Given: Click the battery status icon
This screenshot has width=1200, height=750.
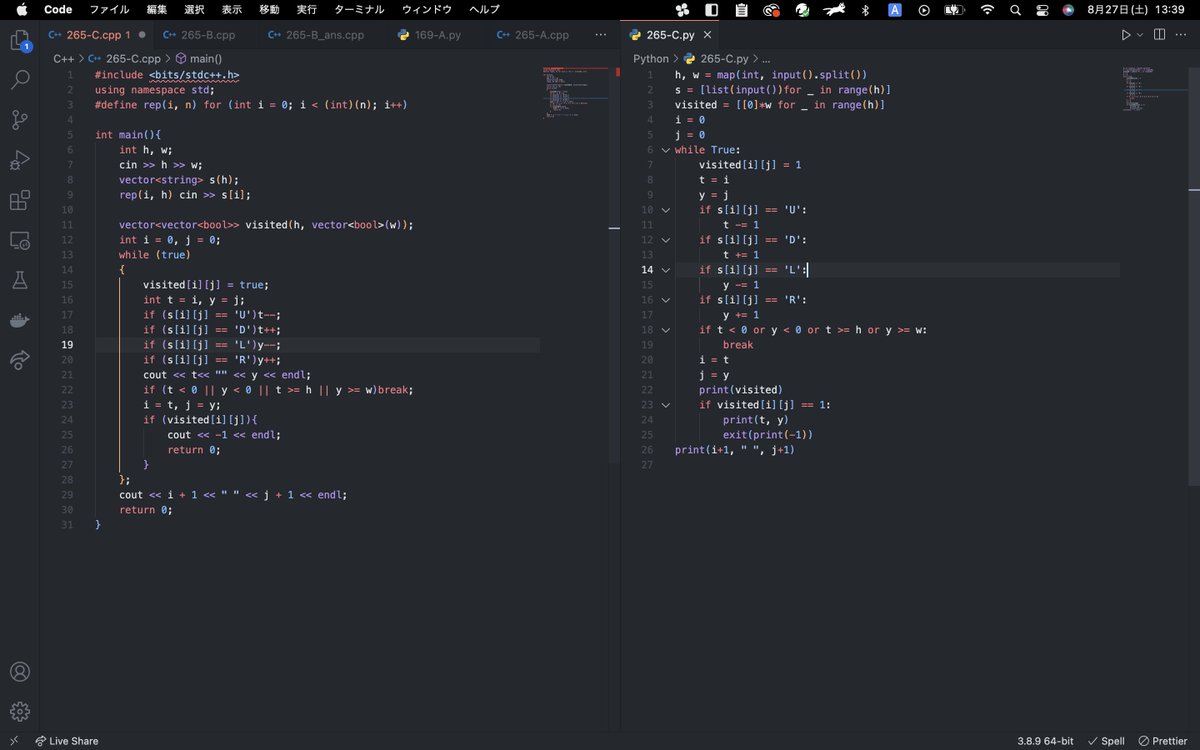Looking at the screenshot, I should tap(954, 9).
